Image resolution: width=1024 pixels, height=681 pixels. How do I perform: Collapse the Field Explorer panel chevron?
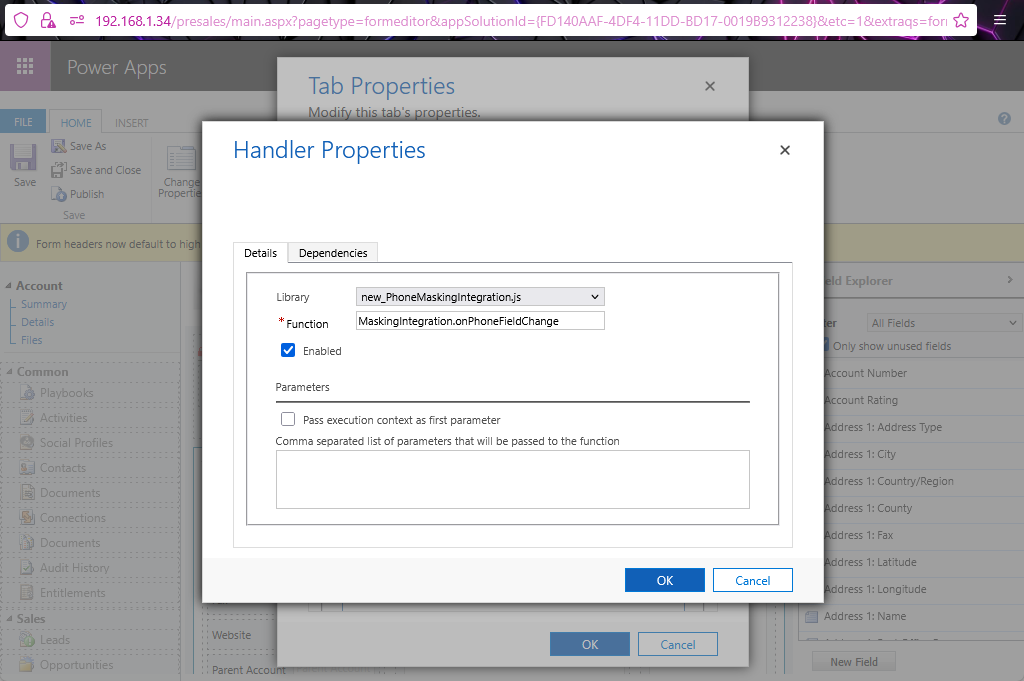1009,281
